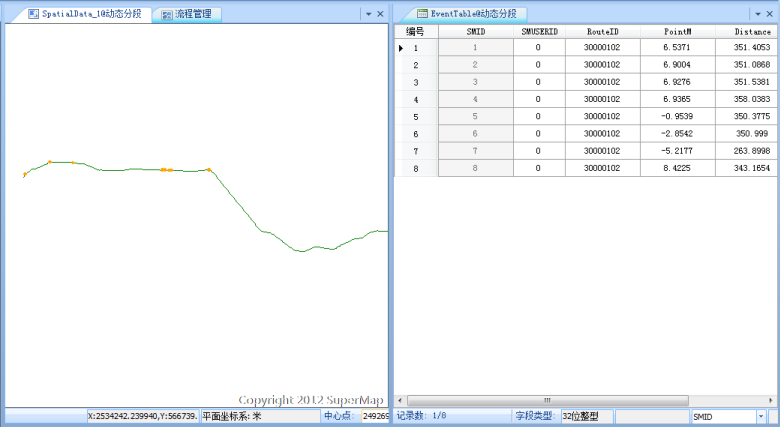780x427 pixels.
Task: Click the coordinate readout field in status bar
Action: tap(141, 415)
